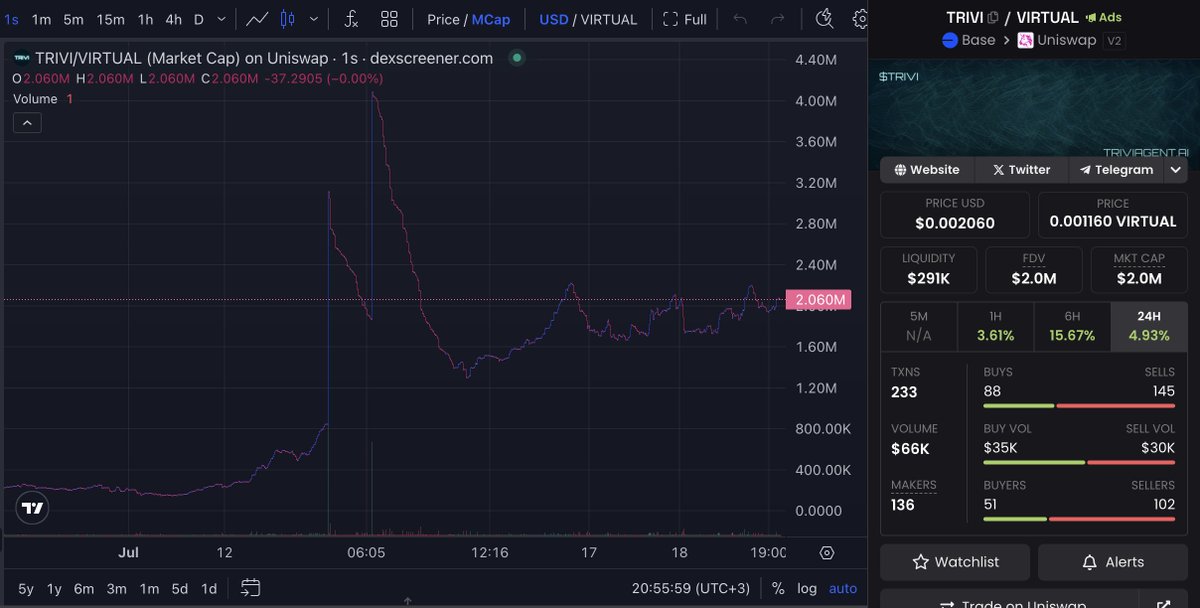Copy TRIVI token address icon

tap(993, 17)
